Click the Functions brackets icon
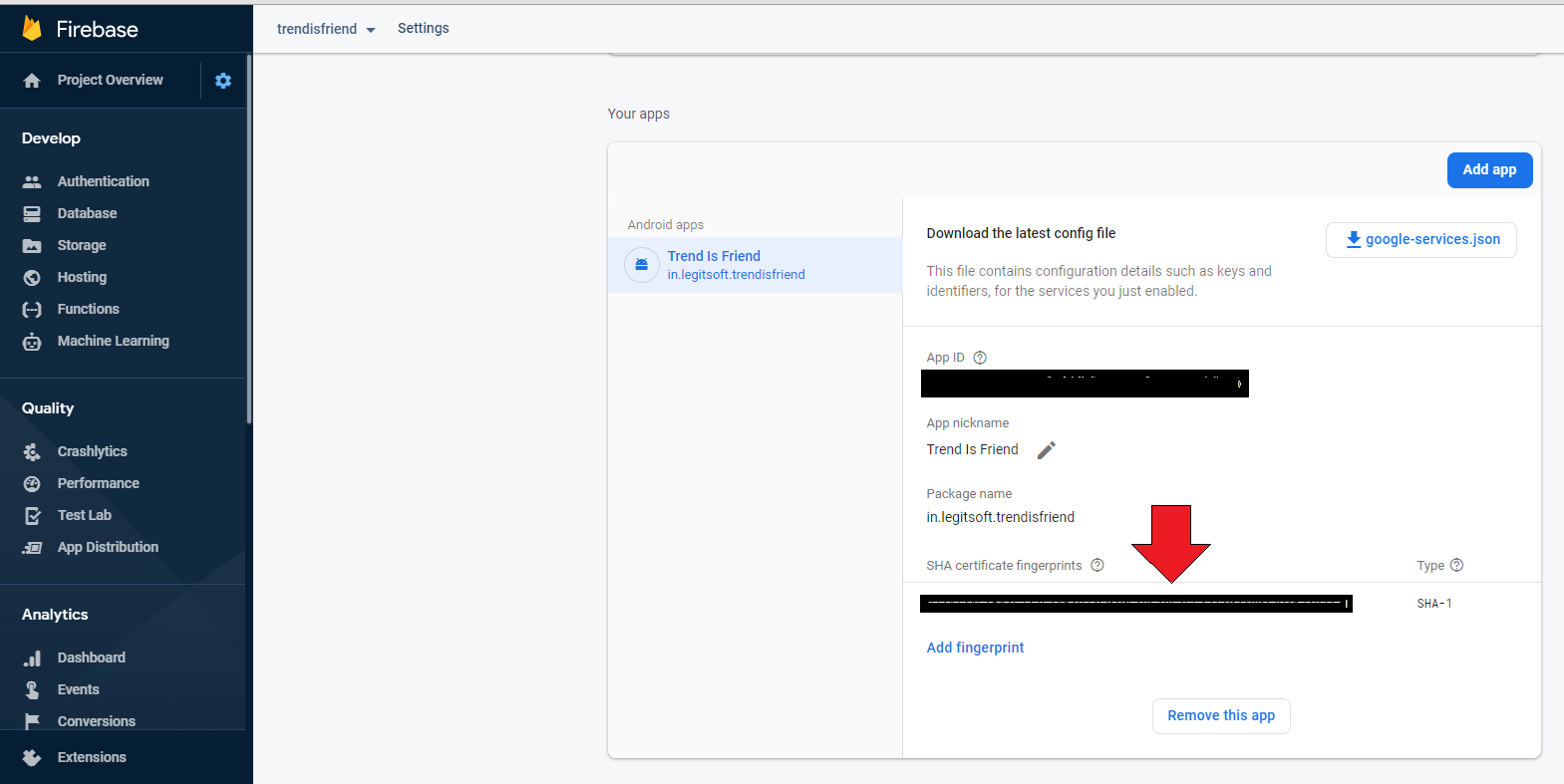1564x784 pixels. tap(32, 310)
